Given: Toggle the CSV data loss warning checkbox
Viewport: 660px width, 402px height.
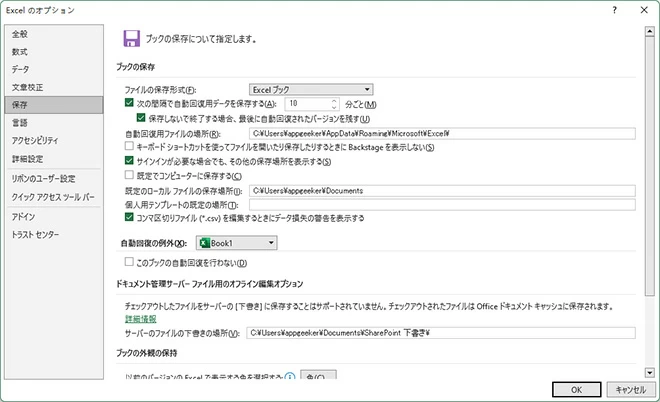Looking at the screenshot, I should [129, 217].
